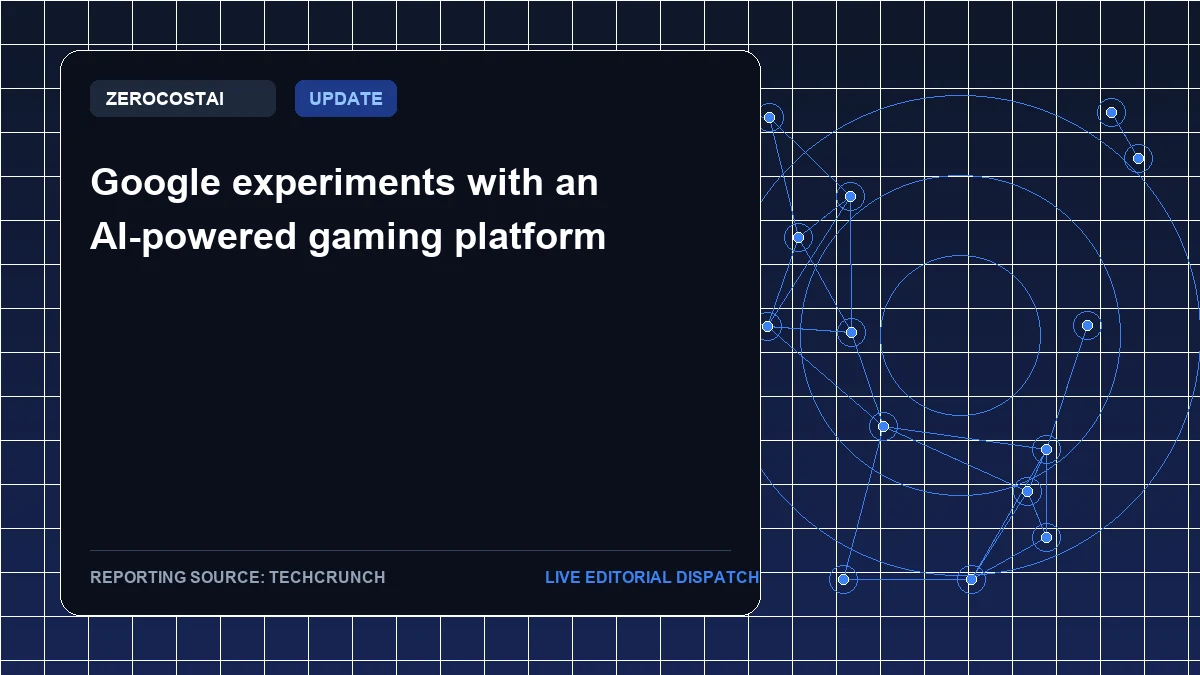Screen dimensions: 1200x675
Task: Click the "REPORTING SOURCE: TECHCRUNCH" label
Action: [238, 577]
